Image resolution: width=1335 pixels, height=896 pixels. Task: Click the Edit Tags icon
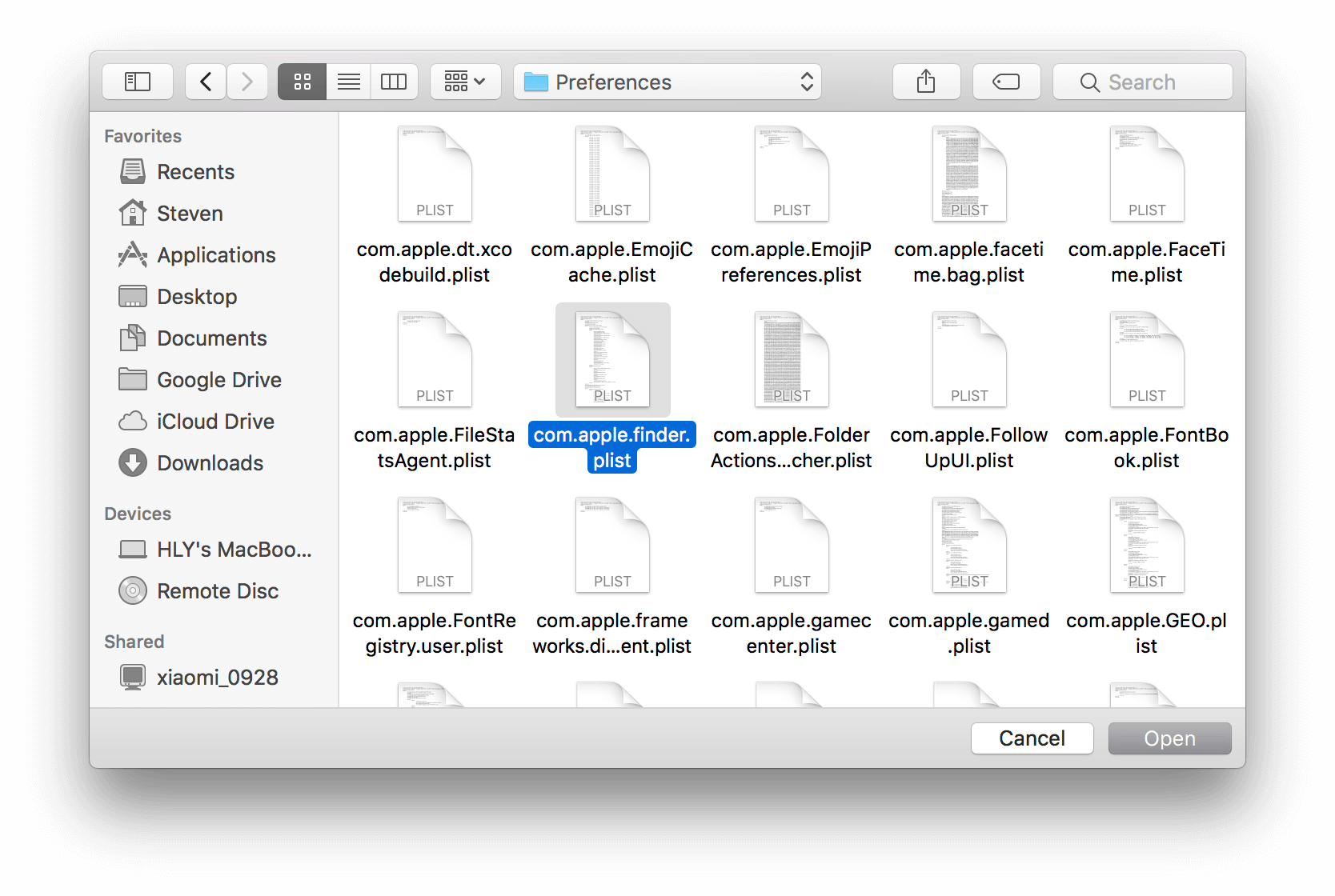pyautogui.click(x=1006, y=82)
